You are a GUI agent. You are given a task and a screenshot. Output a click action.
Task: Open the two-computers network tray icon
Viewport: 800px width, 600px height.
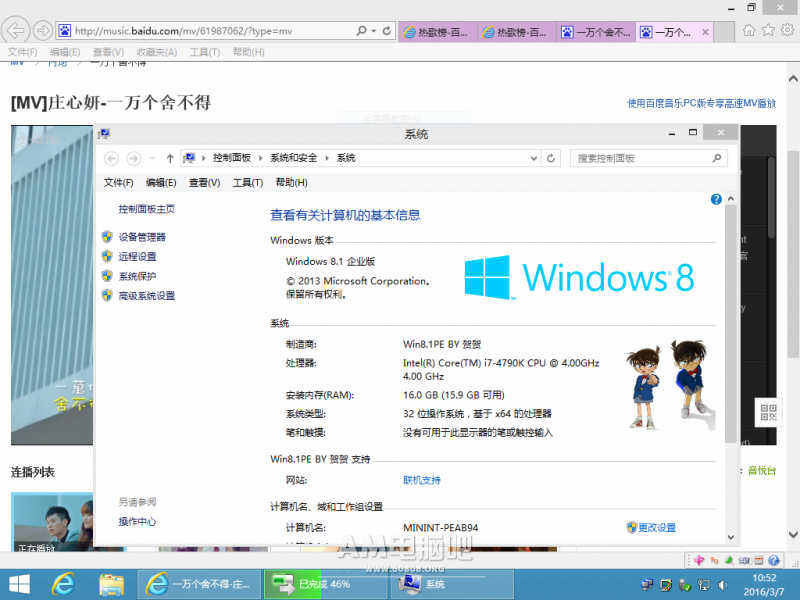tap(647, 585)
